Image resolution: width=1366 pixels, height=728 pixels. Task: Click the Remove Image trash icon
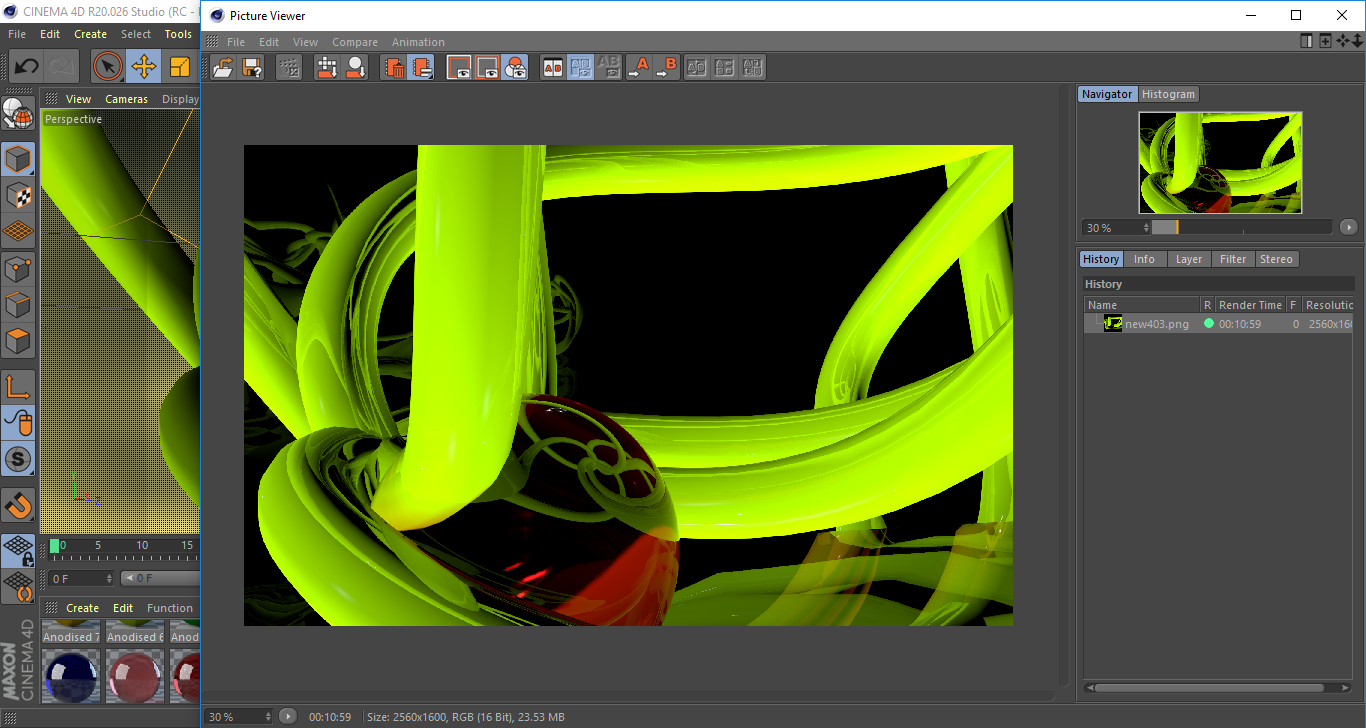[394, 67]
